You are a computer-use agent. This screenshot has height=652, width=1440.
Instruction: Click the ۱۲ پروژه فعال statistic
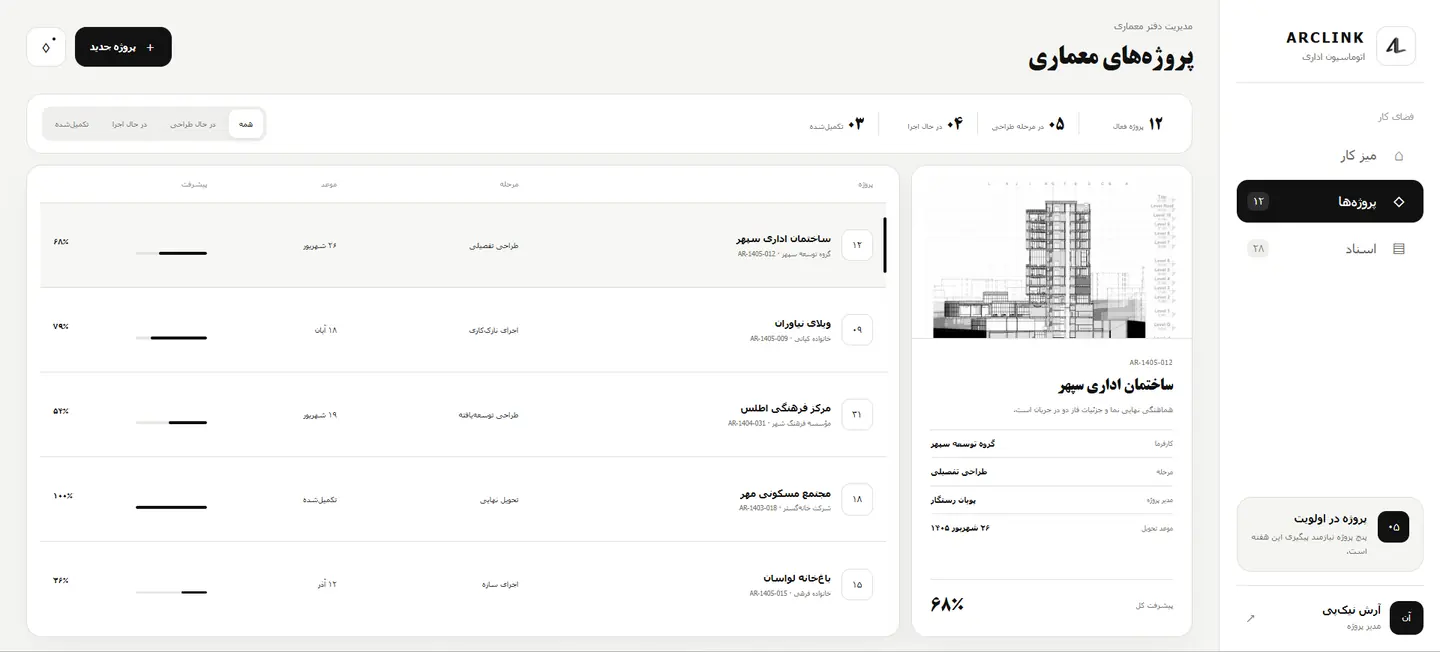point(1138,124)
